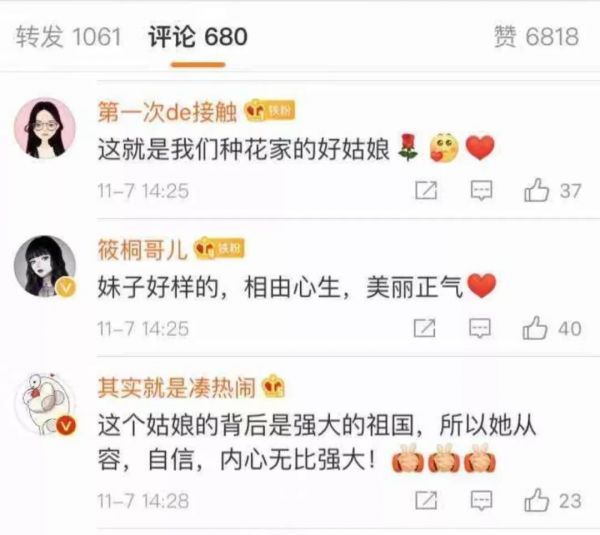
Task: Open 筱桐哥儿 user profile name
Action: pos(142,250)
